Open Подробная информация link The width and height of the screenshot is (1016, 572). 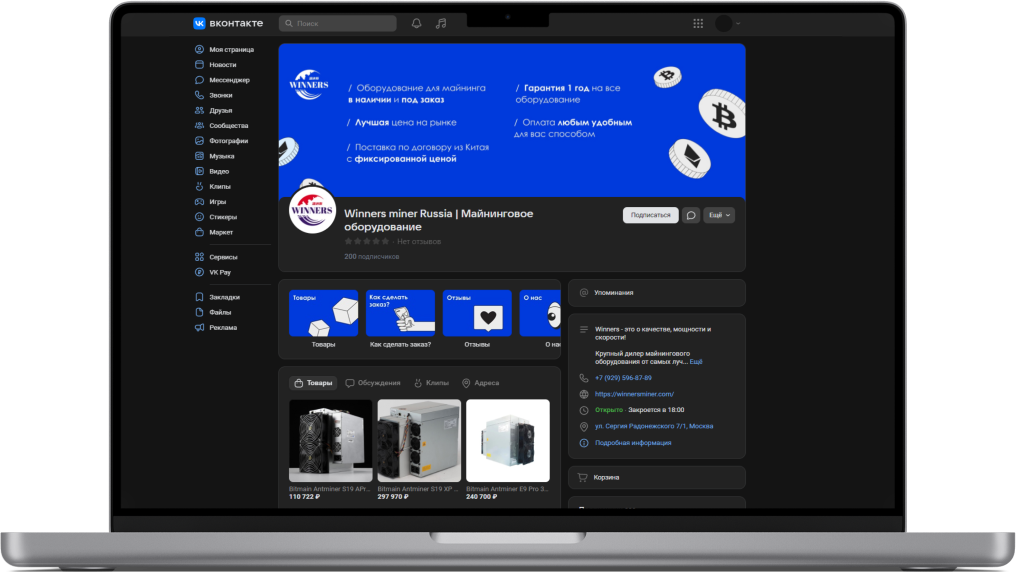click(x=633, y=443)
